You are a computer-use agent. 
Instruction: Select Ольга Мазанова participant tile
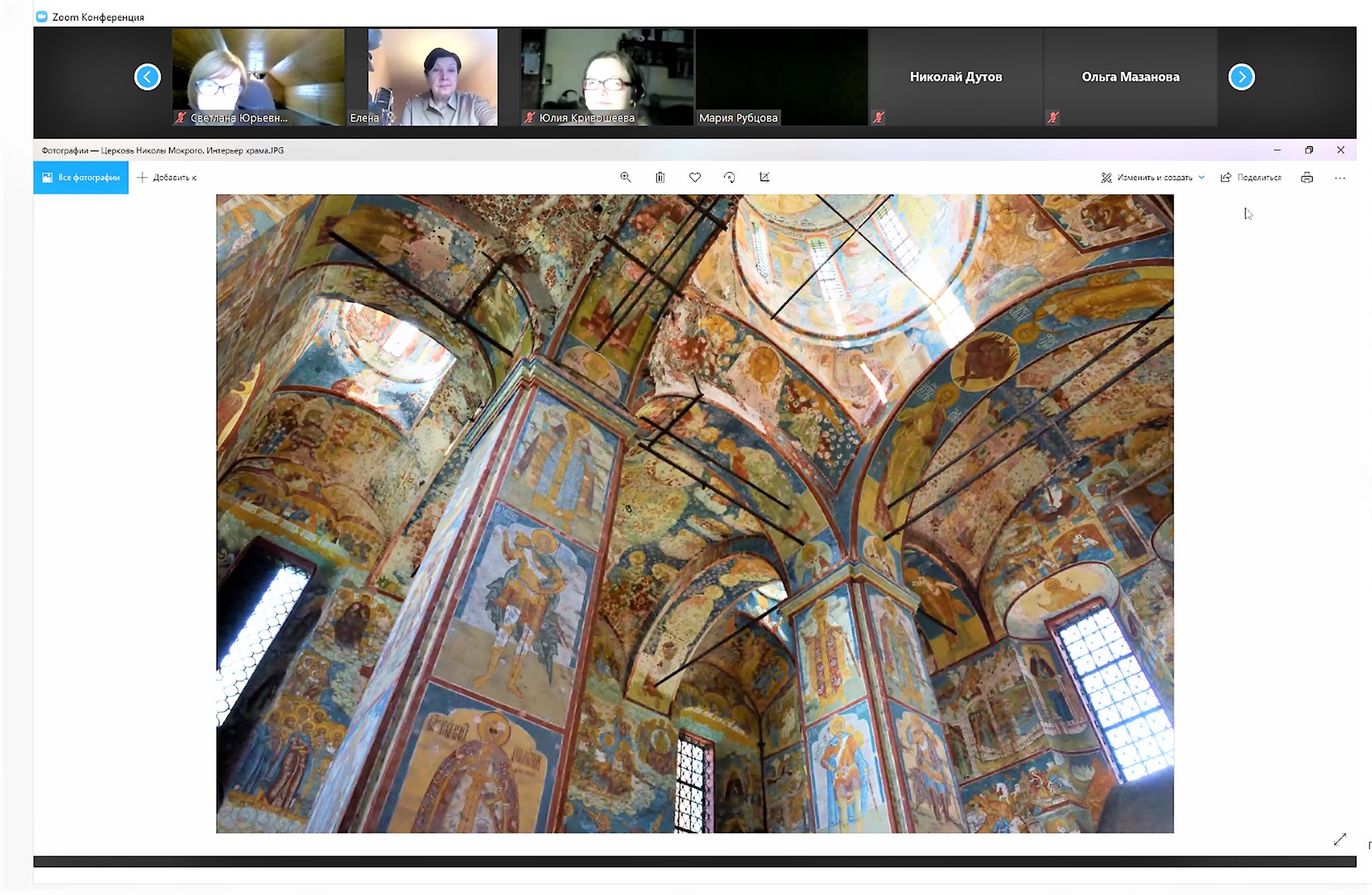click(x=1131, y=76)
